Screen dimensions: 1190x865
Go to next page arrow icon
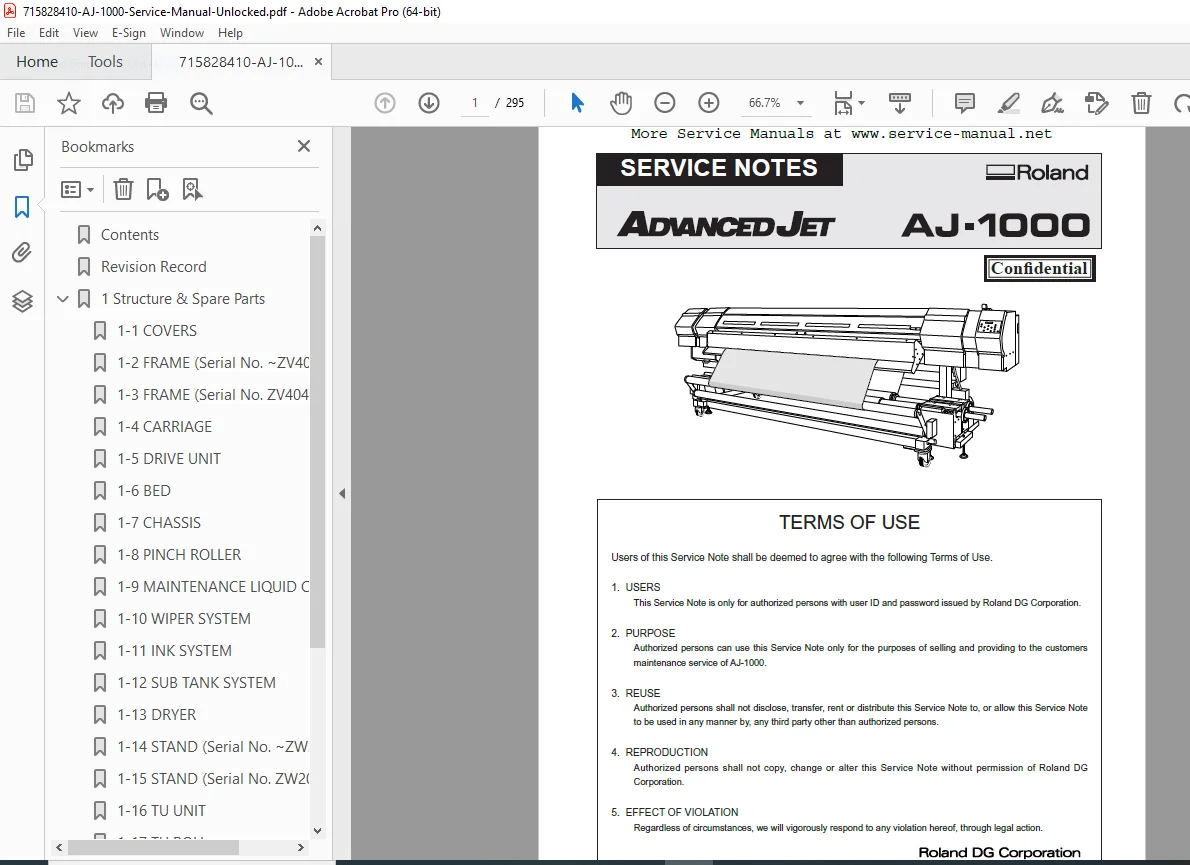pyautogui.click(x=429, y=102)
